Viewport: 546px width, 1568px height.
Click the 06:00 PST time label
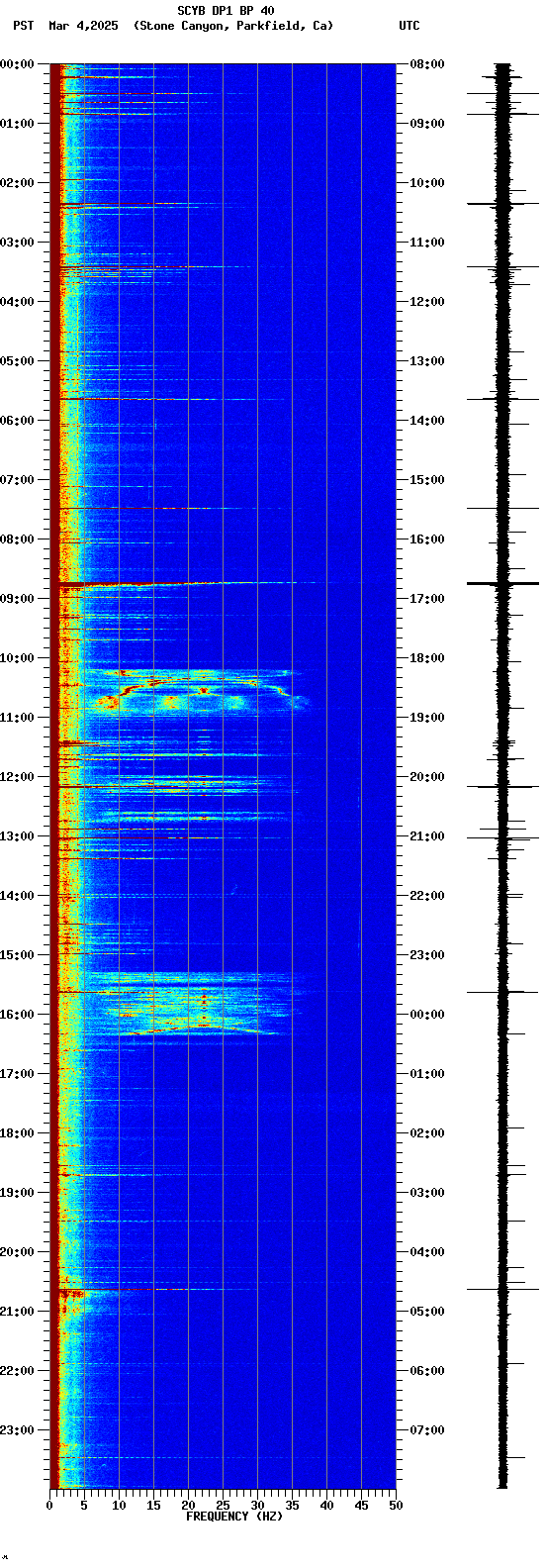17,421
